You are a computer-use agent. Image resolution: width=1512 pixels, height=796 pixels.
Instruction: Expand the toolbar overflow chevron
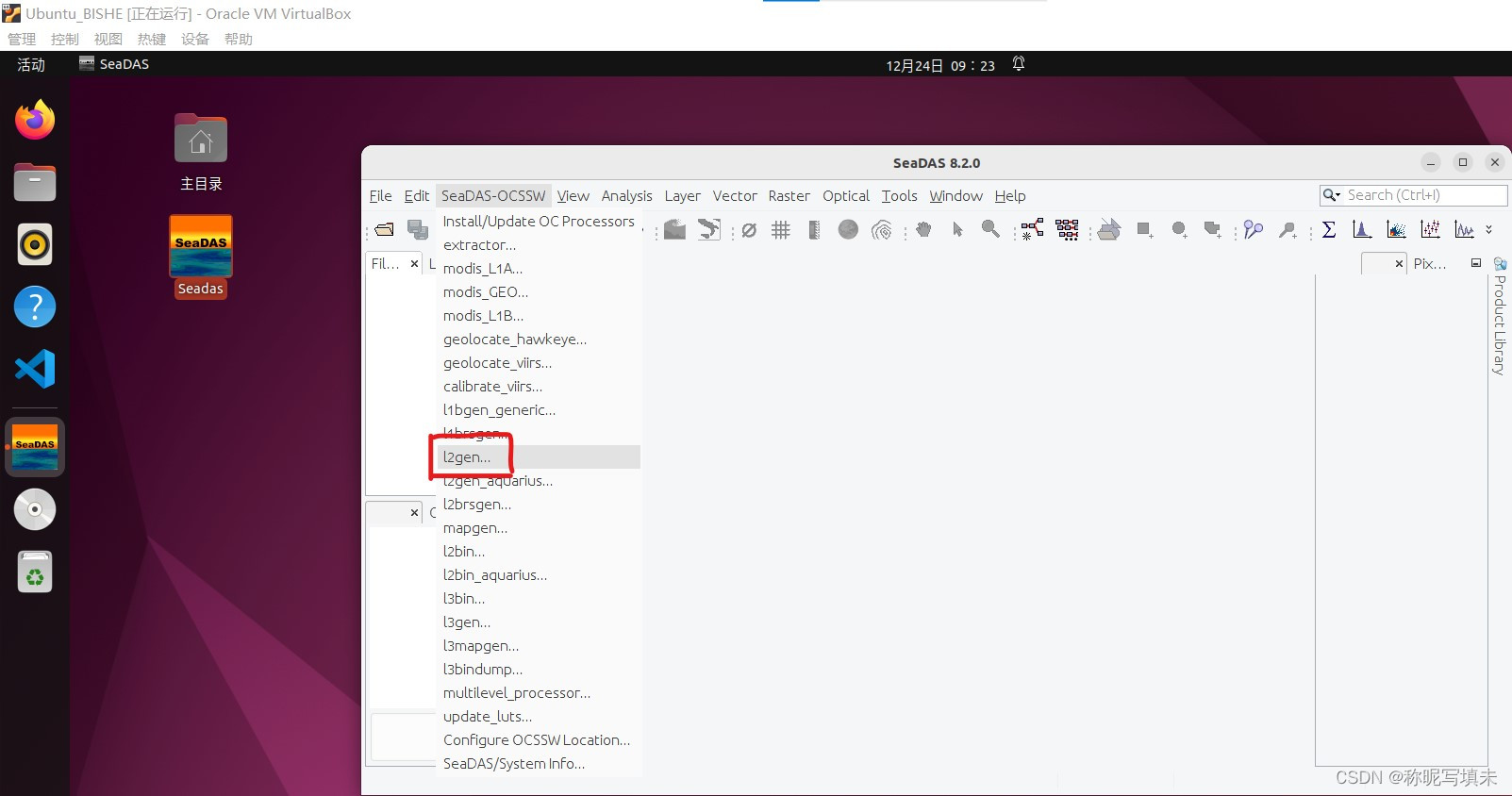(x=1489, y=229)
